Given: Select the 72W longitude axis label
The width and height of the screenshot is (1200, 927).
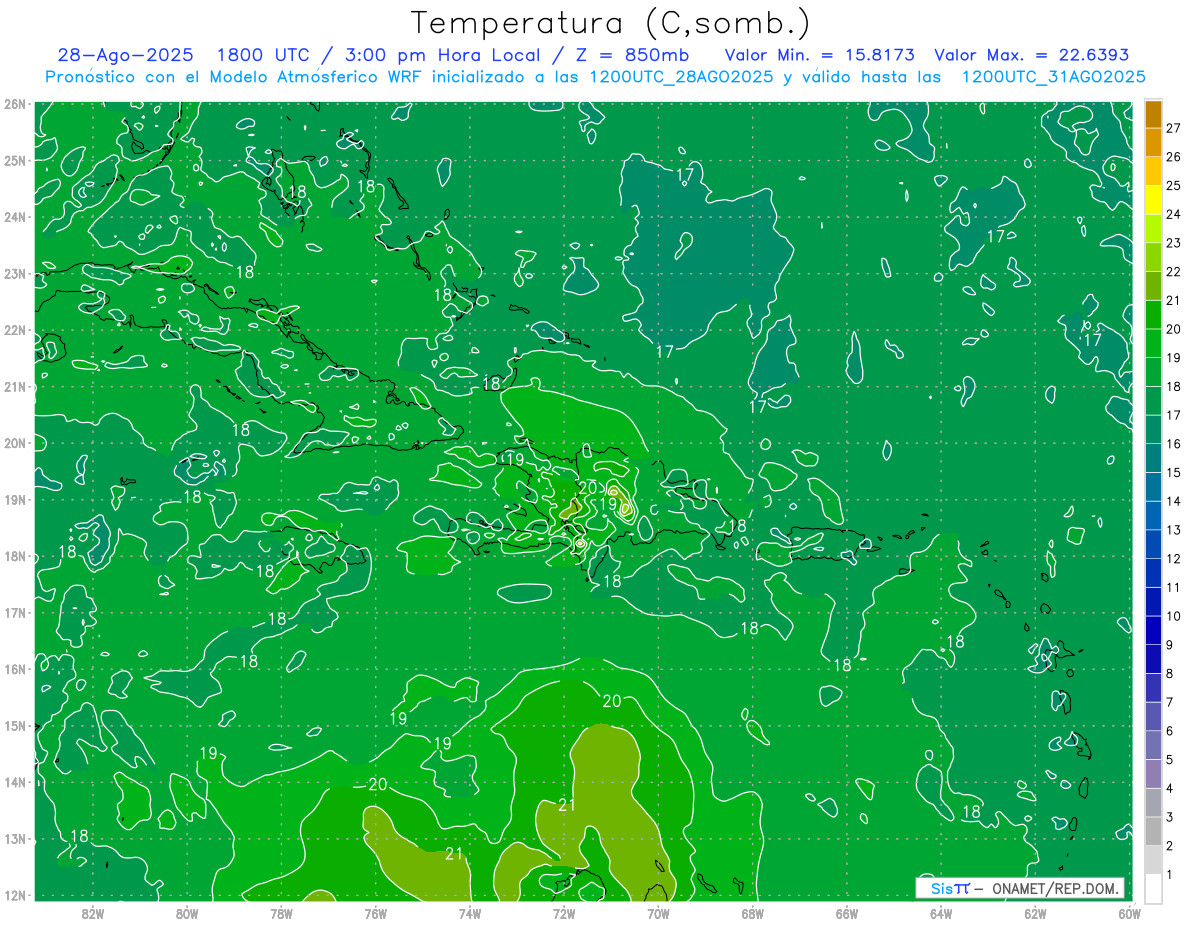Looking at the screenshot, I should [x=564, y=913].
